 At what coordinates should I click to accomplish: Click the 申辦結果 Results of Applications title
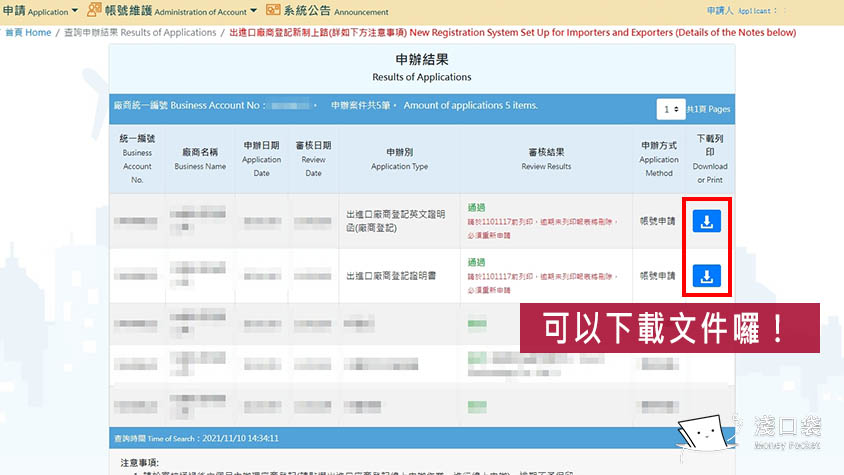click(x=421, y=67)
